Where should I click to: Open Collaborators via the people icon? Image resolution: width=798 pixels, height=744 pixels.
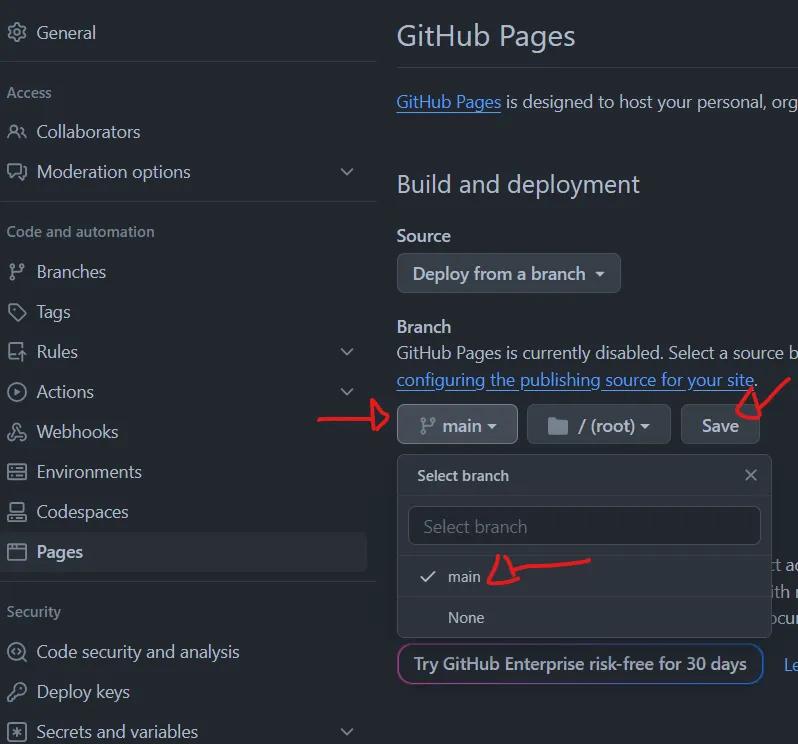pos(17,132)
